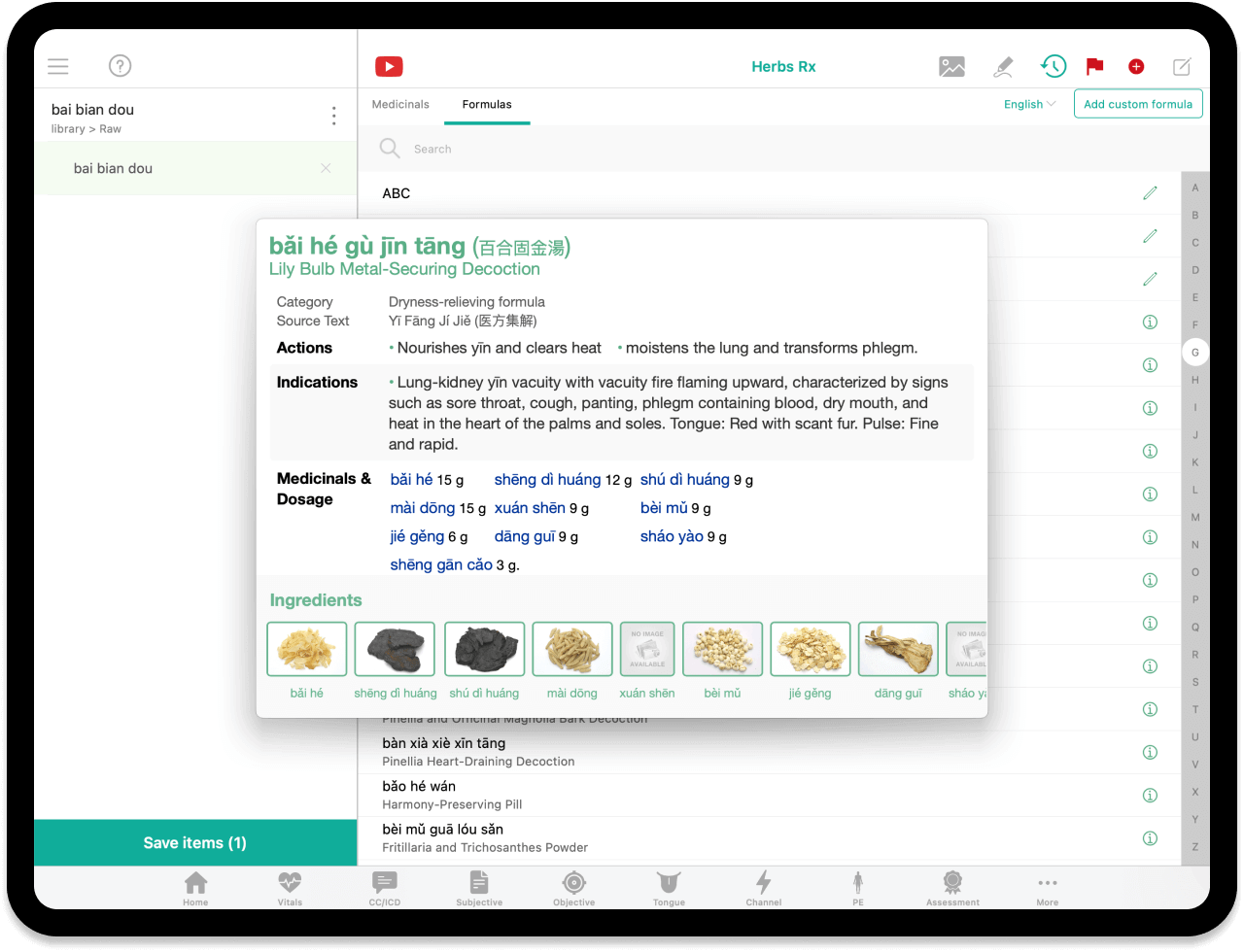
Task: Click the Add custom formula button
Action: coord(1137,104)
